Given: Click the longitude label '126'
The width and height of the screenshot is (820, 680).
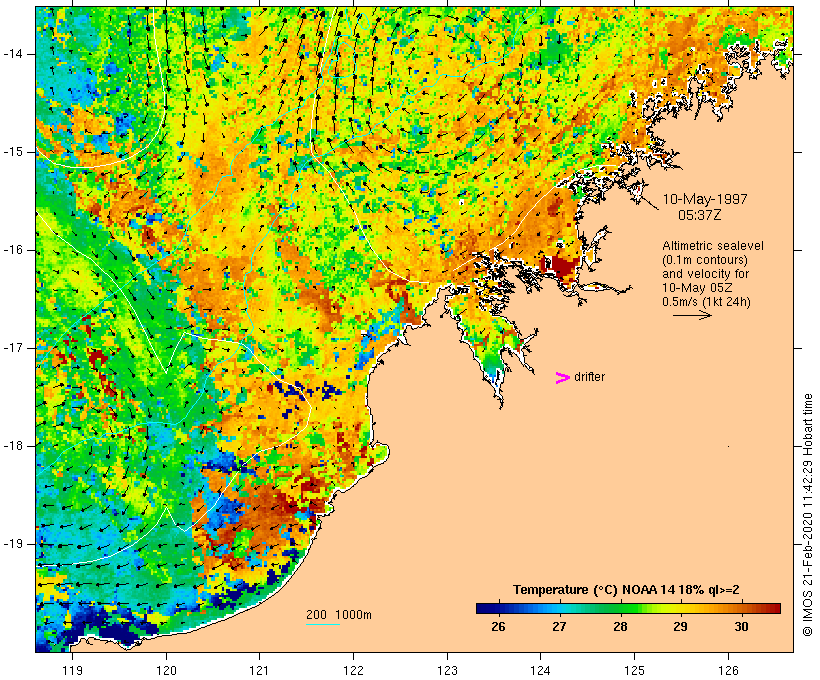Looking at the screenshot, I should point(728,670).
